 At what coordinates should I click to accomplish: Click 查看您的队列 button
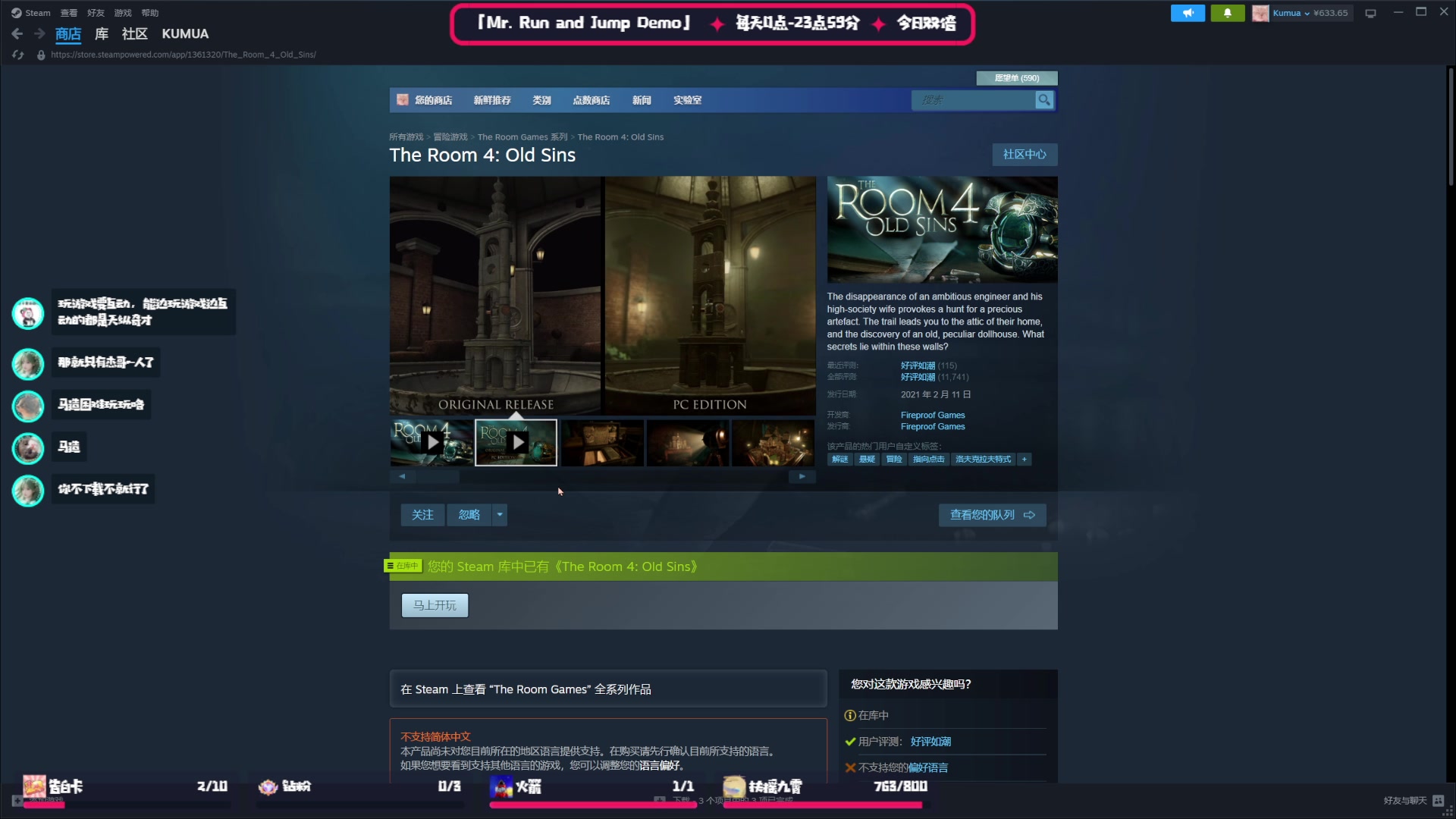(992, 515)
